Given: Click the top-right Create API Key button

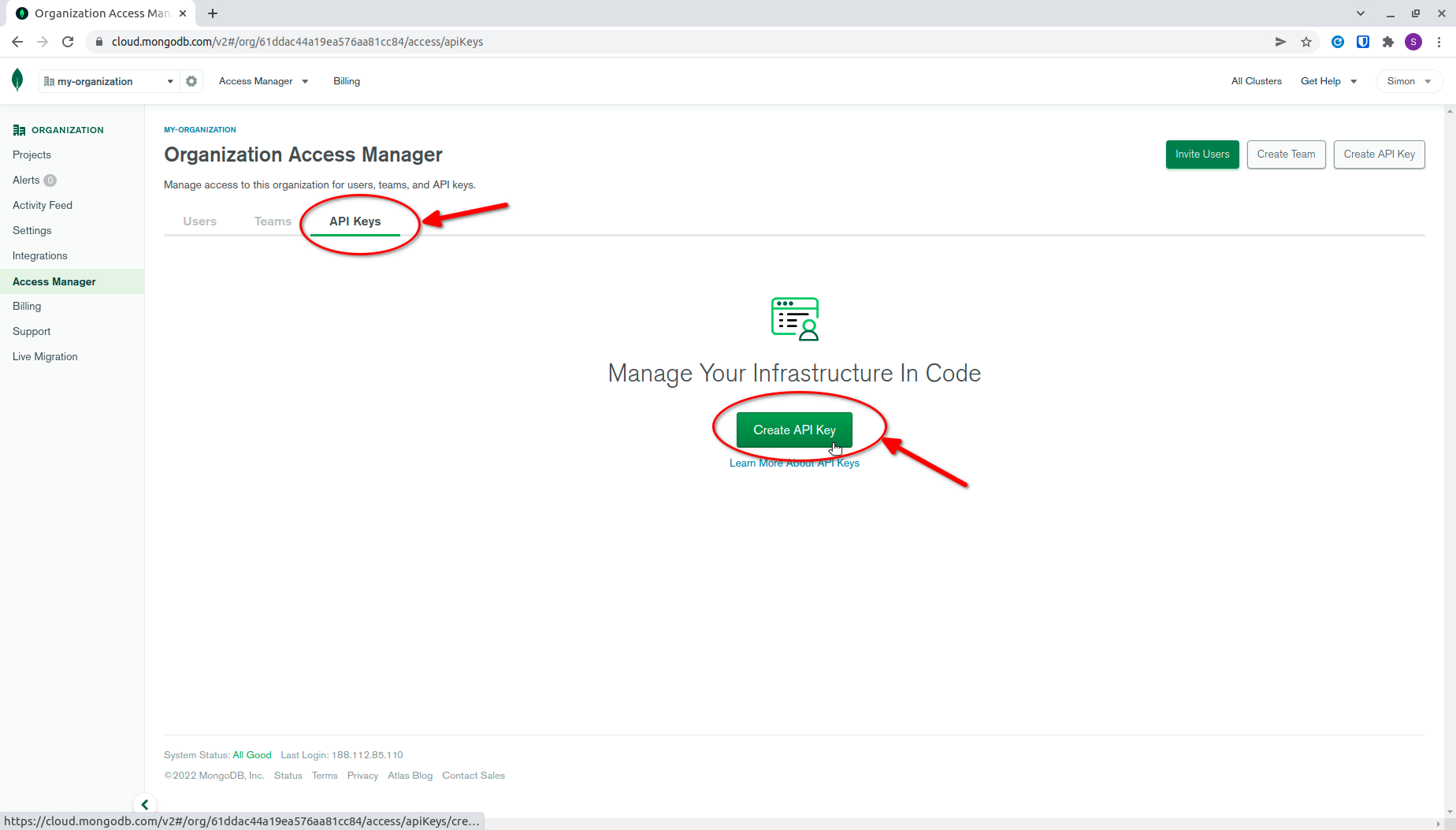Looking at the screenshot, I should 1379,154.
